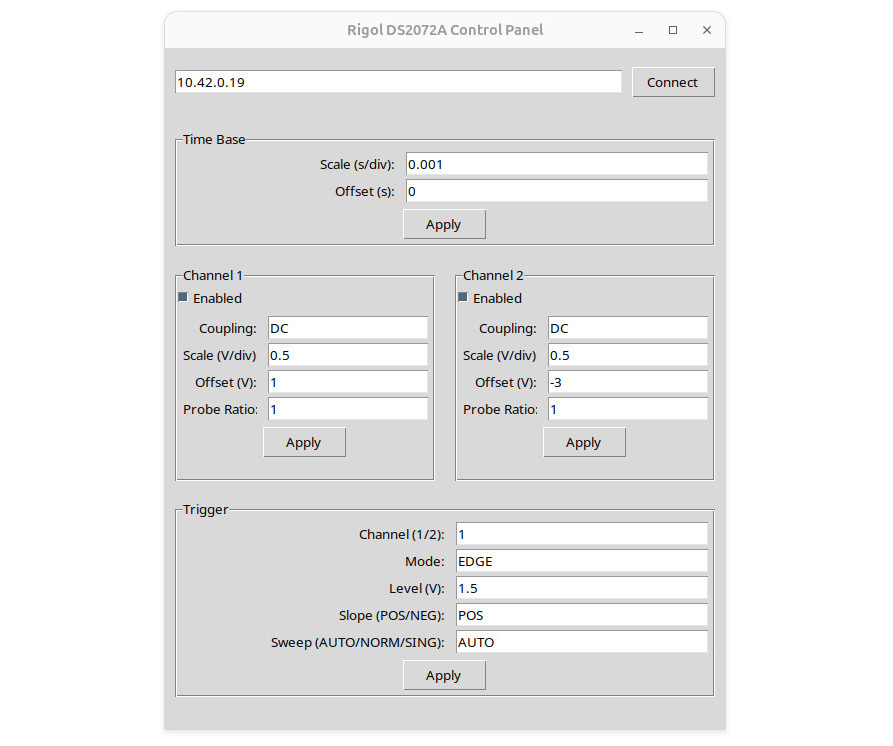Click Channel 1 Scale (V/div) field
This screenshot has width=893, height=746.
[x=347, y=355]
